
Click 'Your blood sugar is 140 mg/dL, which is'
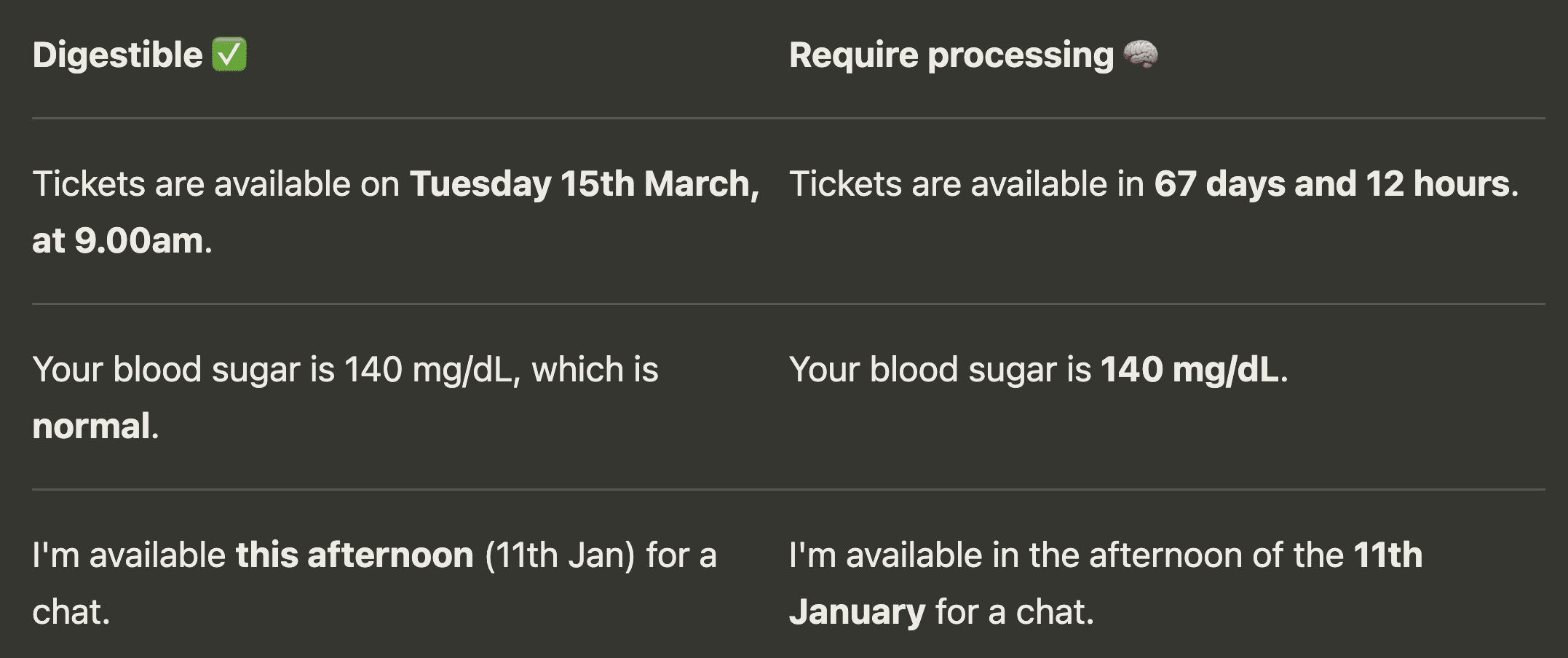pyautogui.click(x=345, y=370)
